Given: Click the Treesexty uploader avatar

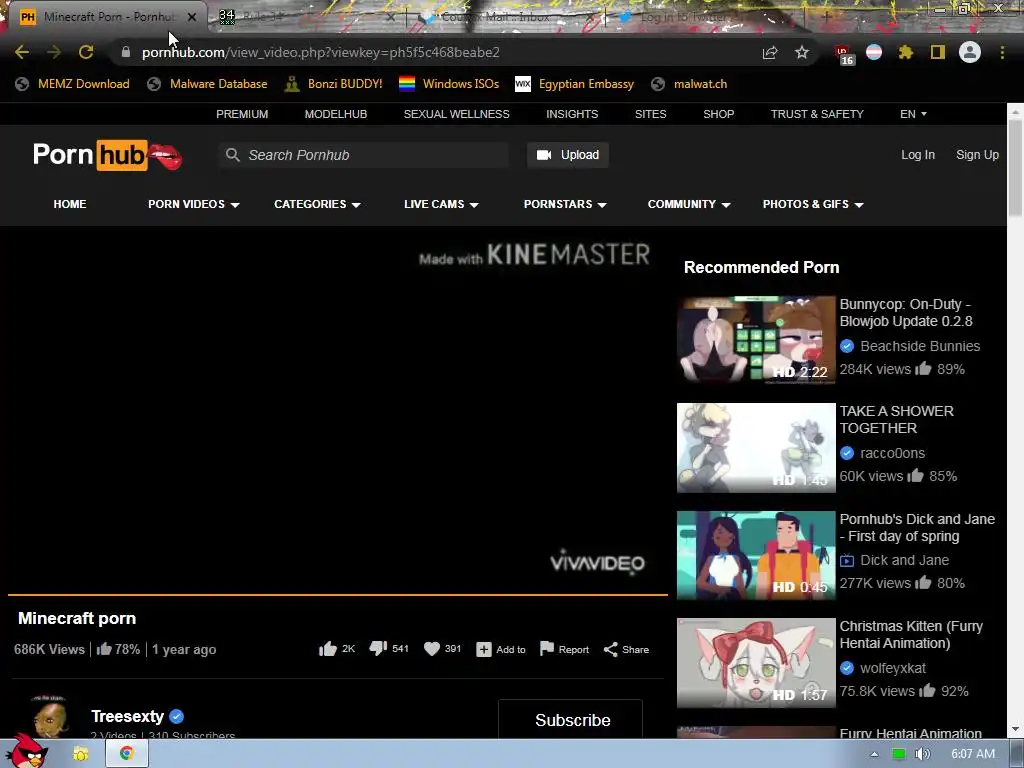Looking at the screenshot, I should click(50, 717).
